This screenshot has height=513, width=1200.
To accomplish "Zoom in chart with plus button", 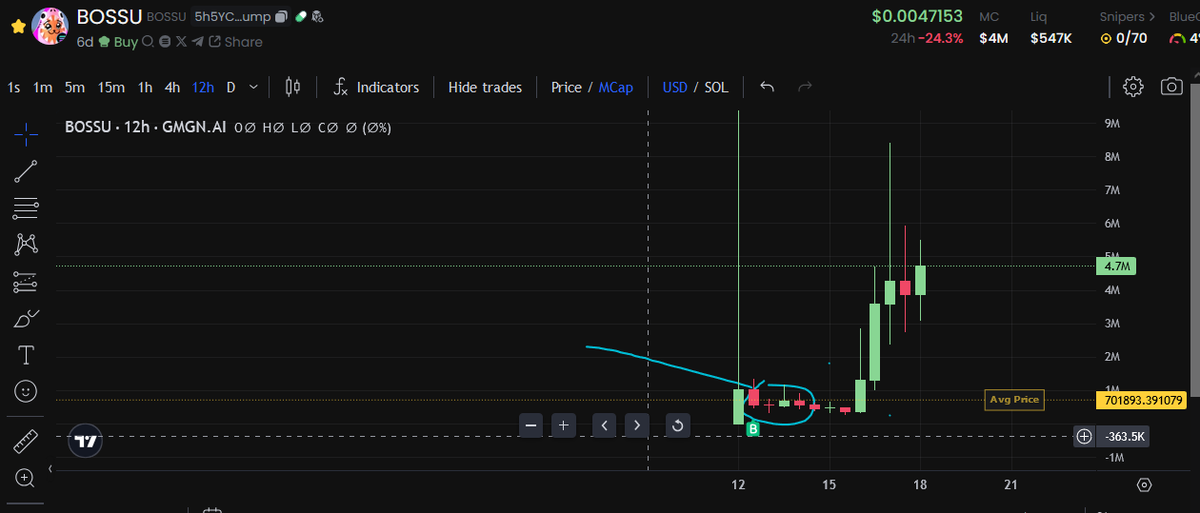I will coord(564,425).
